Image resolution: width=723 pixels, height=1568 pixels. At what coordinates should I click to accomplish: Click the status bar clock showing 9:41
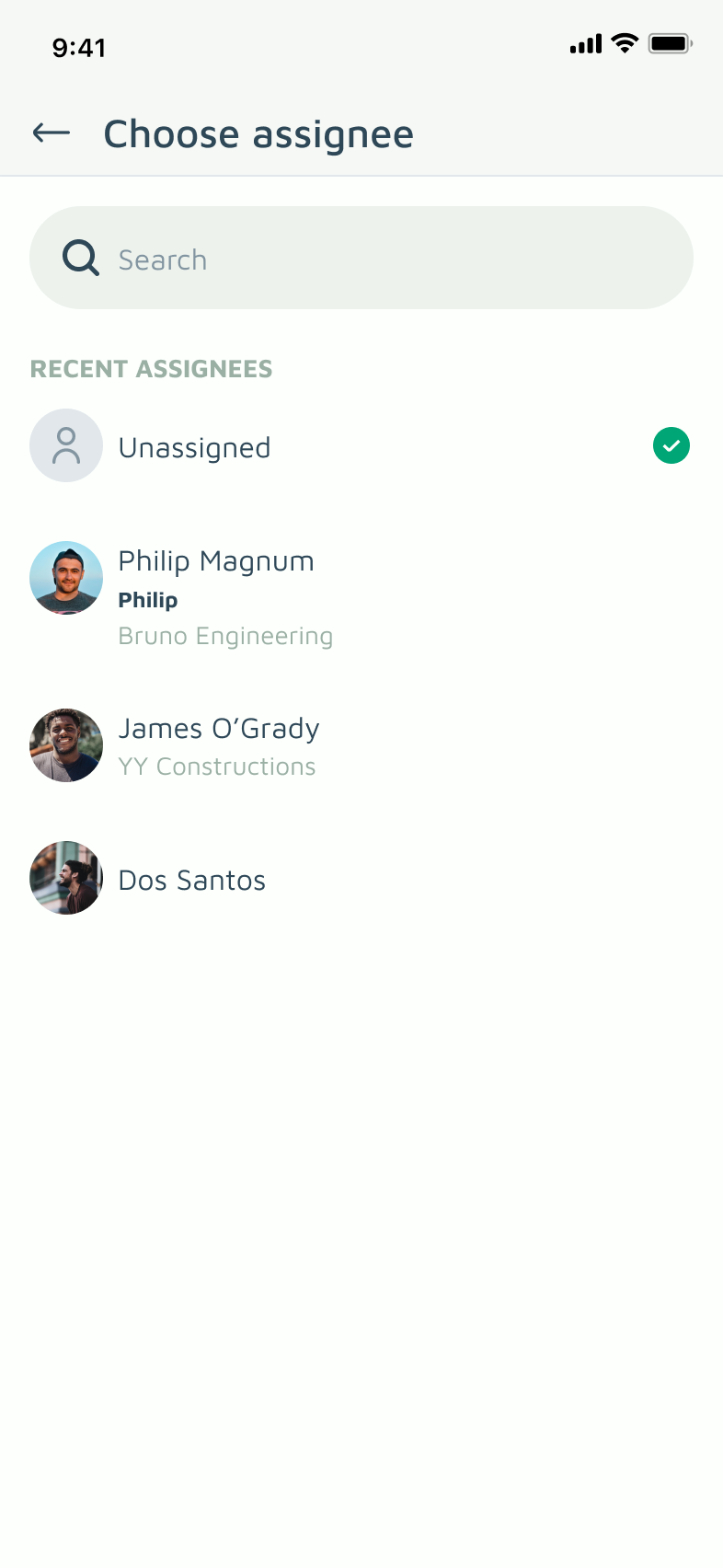click(79, 47)
